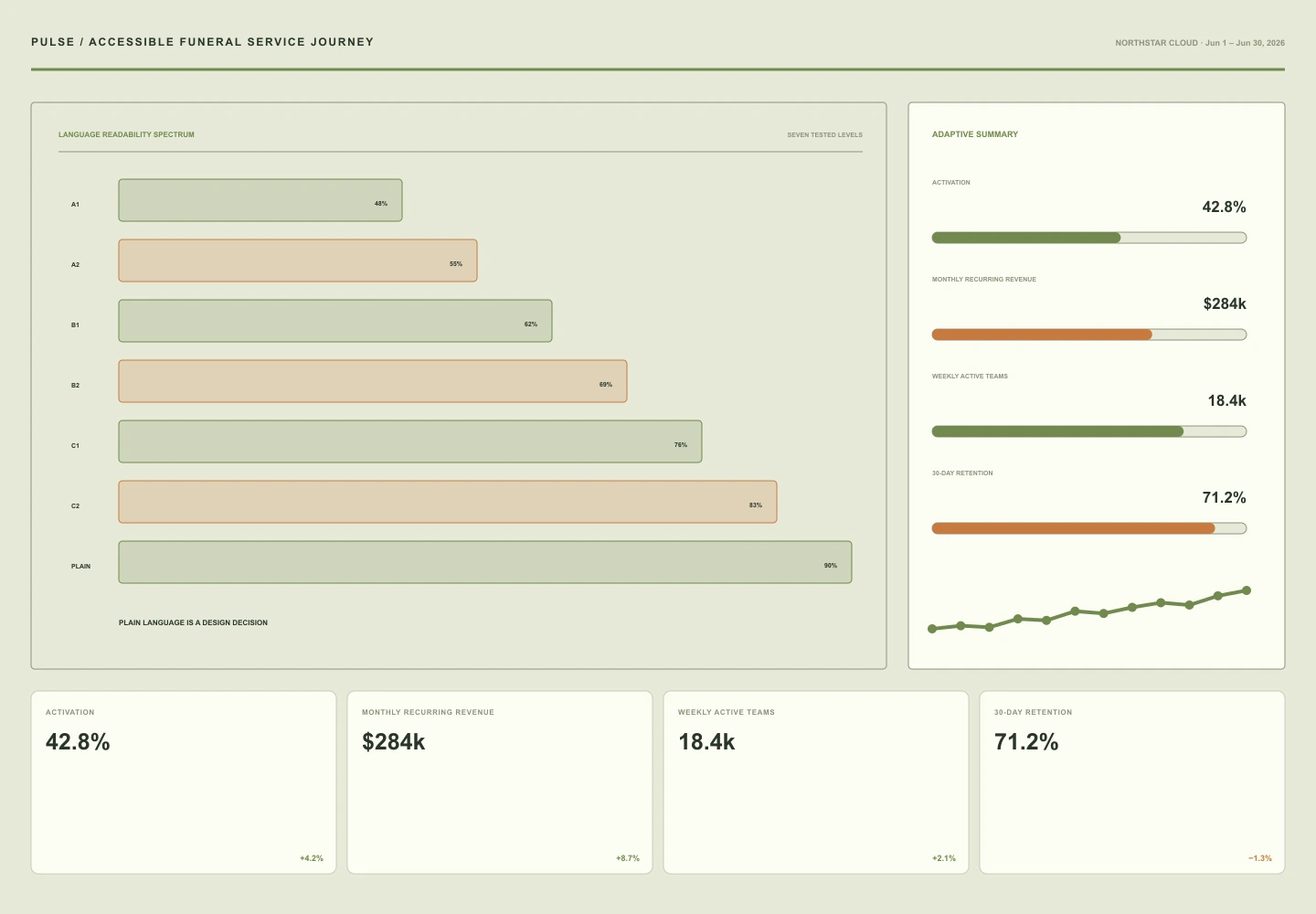Click the Monthly Recurring Revenue progress bar
1316x914 pixels.
[x=1089, y=335]
